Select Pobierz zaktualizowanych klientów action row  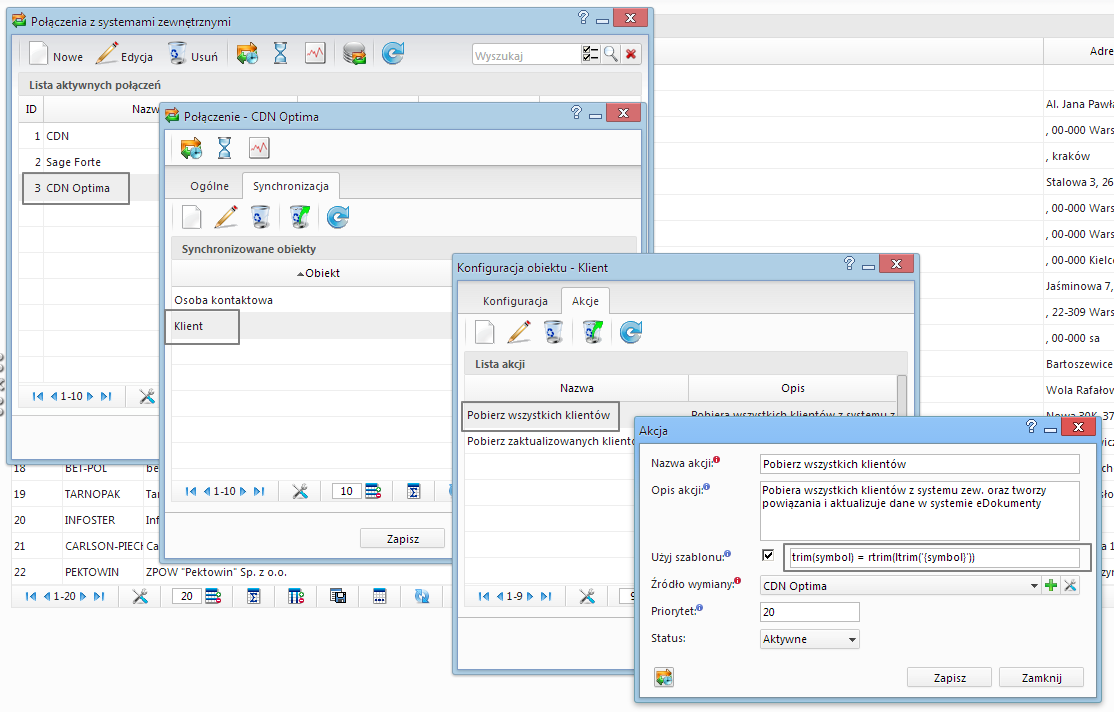point(551,441)
